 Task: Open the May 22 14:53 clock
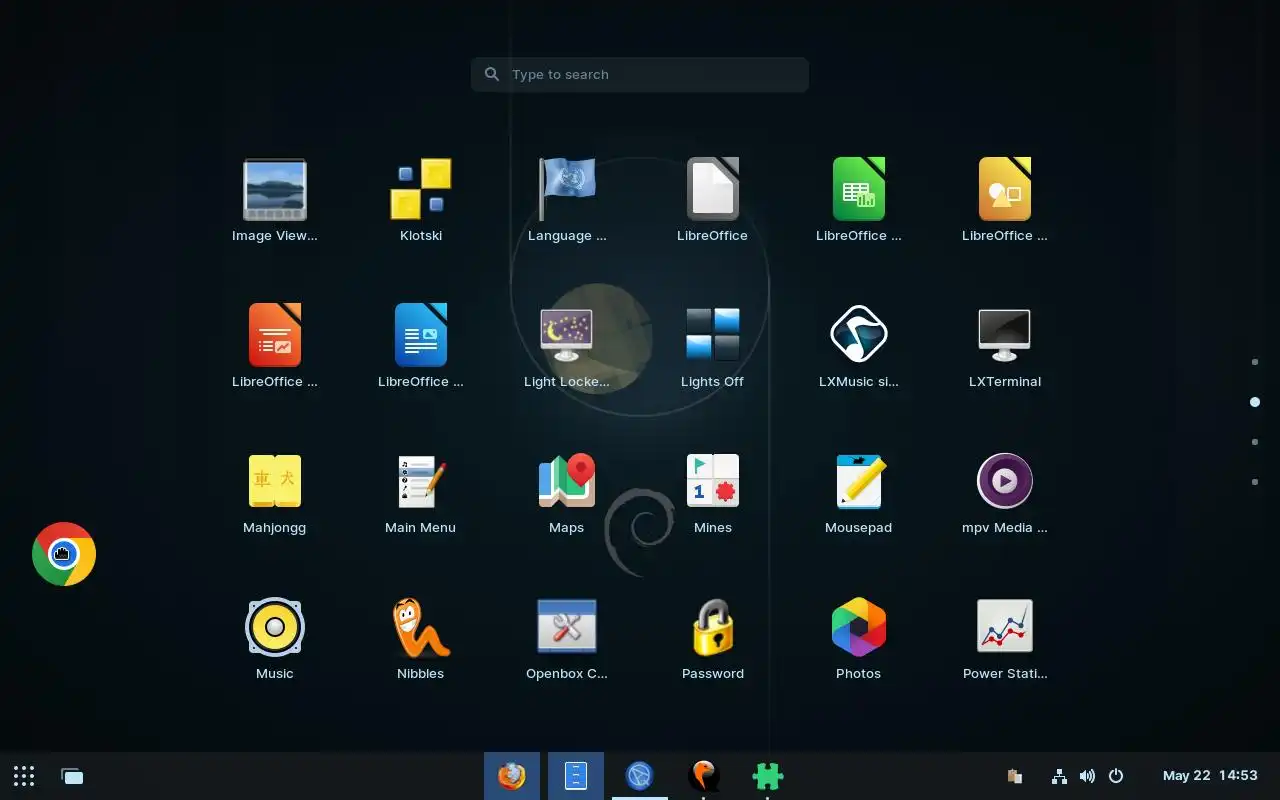[1210, 776]
